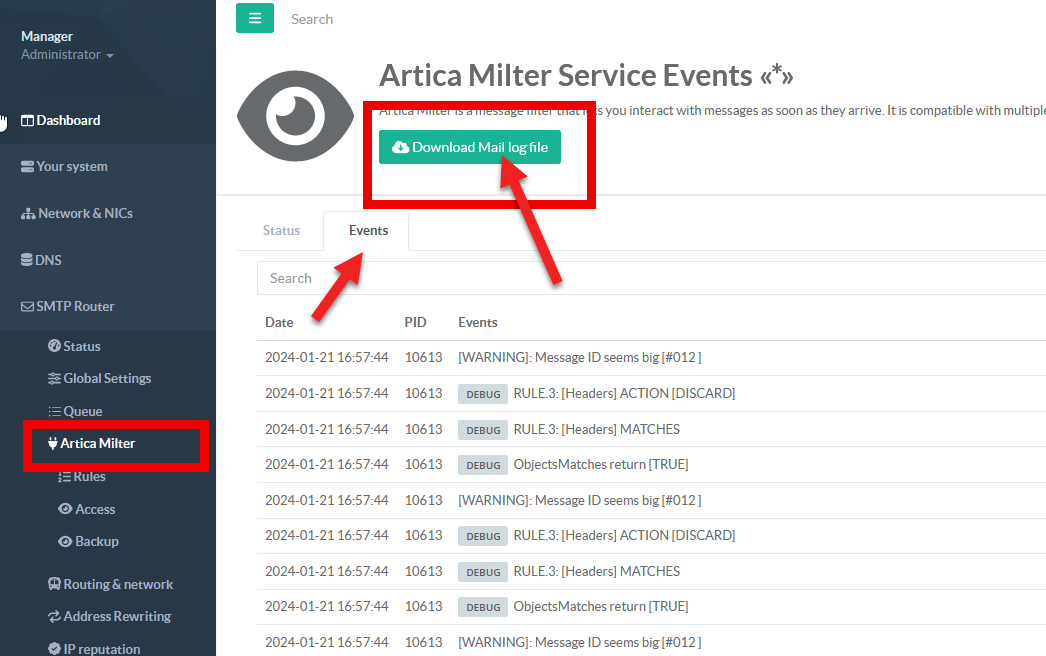This screenshot has height=656, width=1046.
Task: Open the Queue sidebar entry
Action: pos(82,411)
